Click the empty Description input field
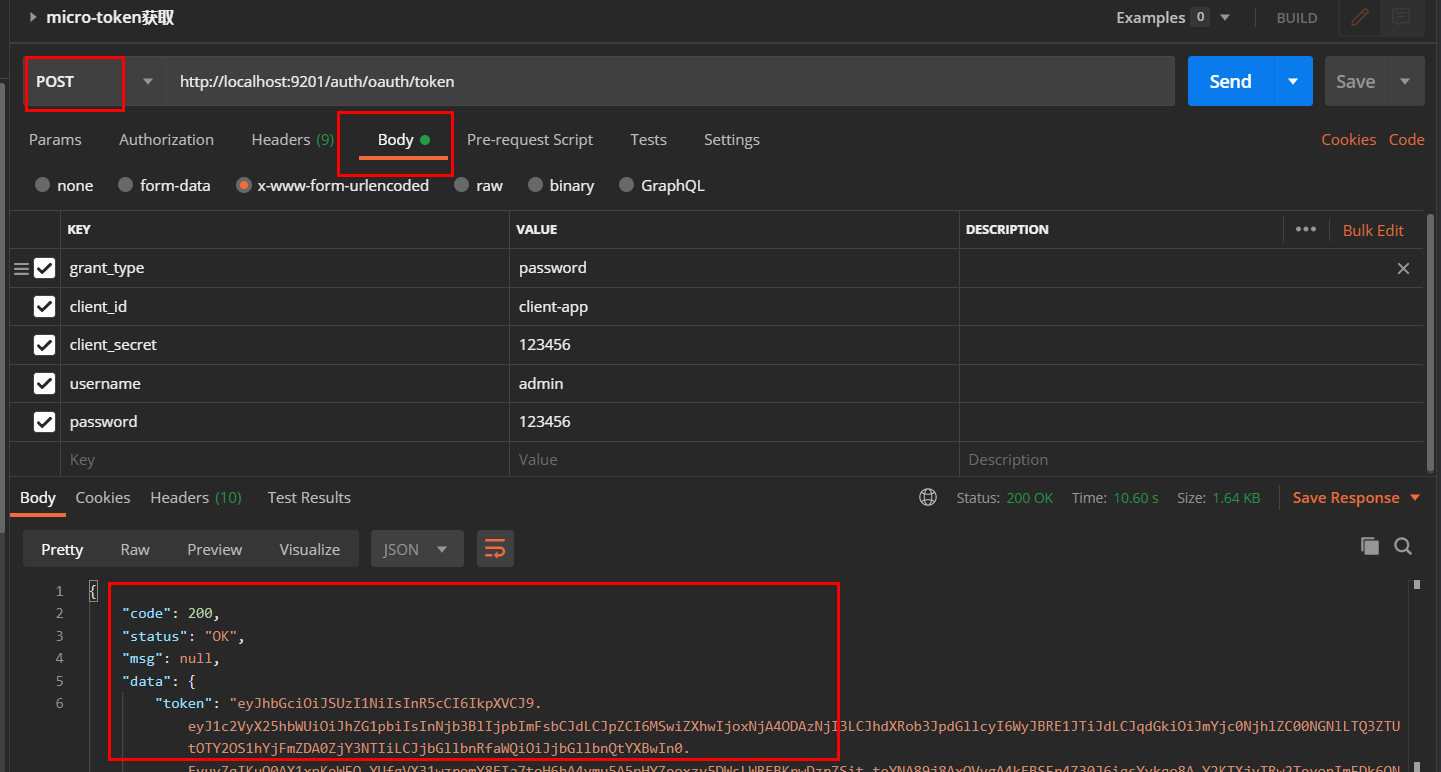1441x772 pixels. [1191, 460]
